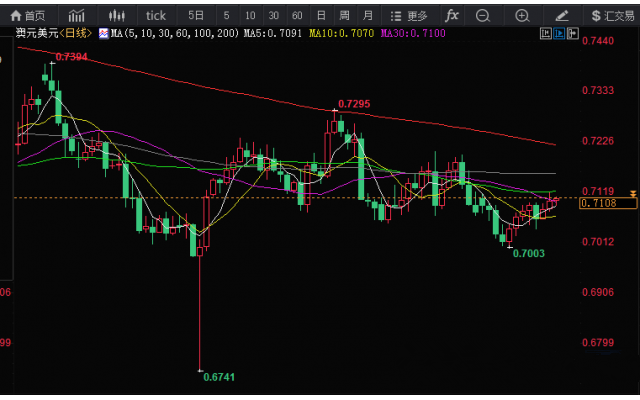Click the MA indicator icon
640x400 pixels.
point(104,33)
